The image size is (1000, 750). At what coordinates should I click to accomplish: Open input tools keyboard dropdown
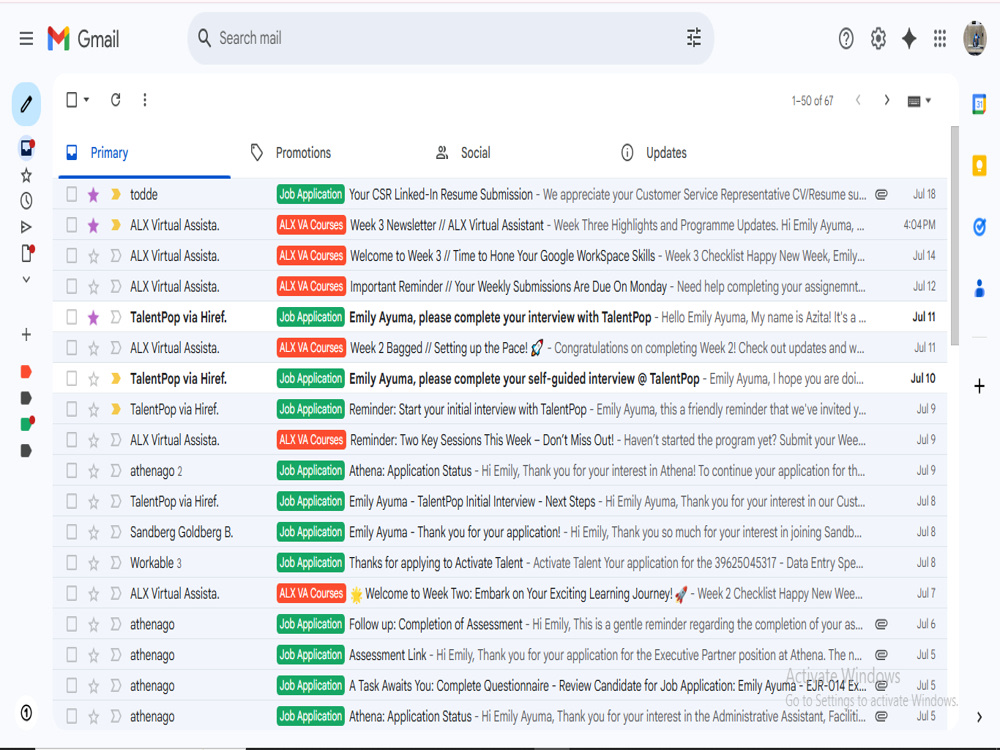919,101
